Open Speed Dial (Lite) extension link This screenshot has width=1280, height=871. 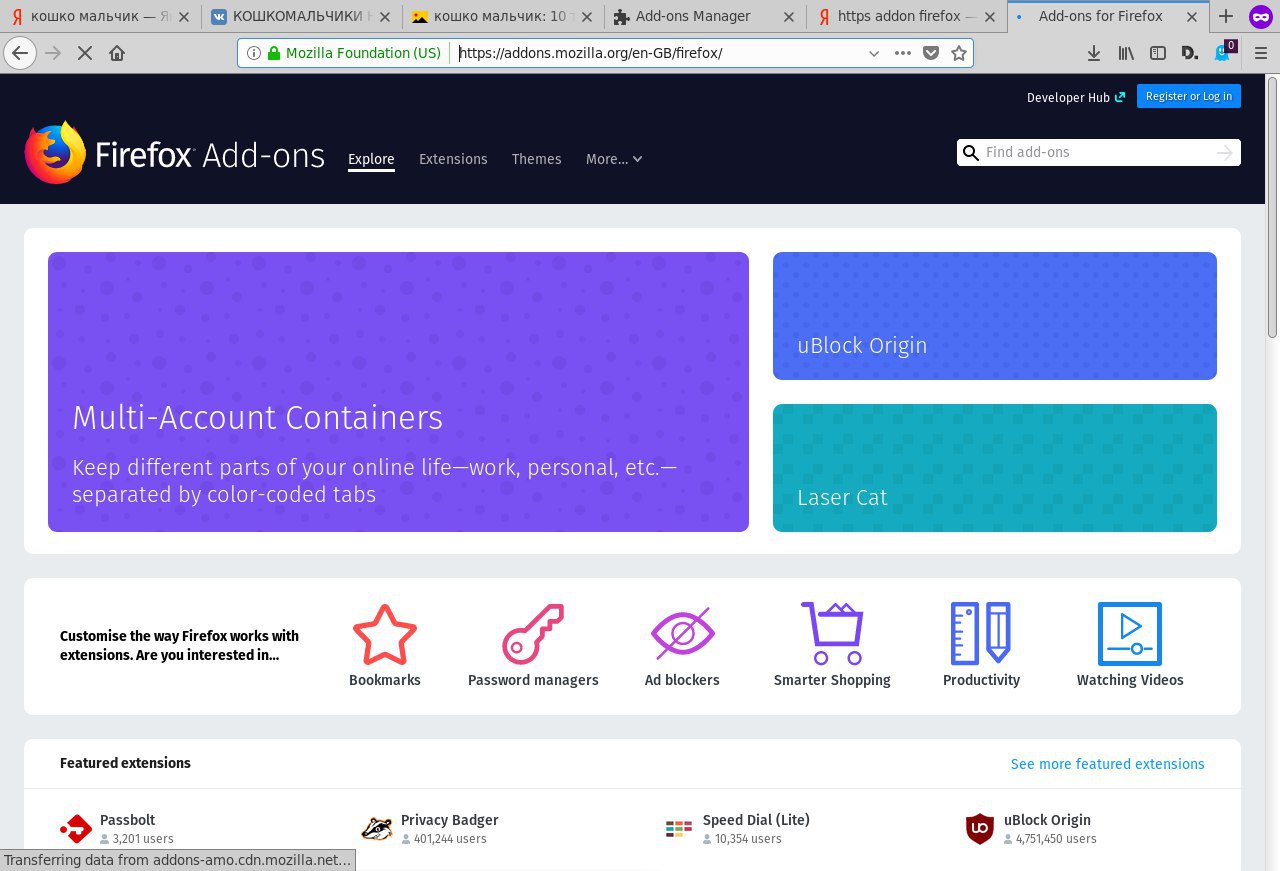756,820
